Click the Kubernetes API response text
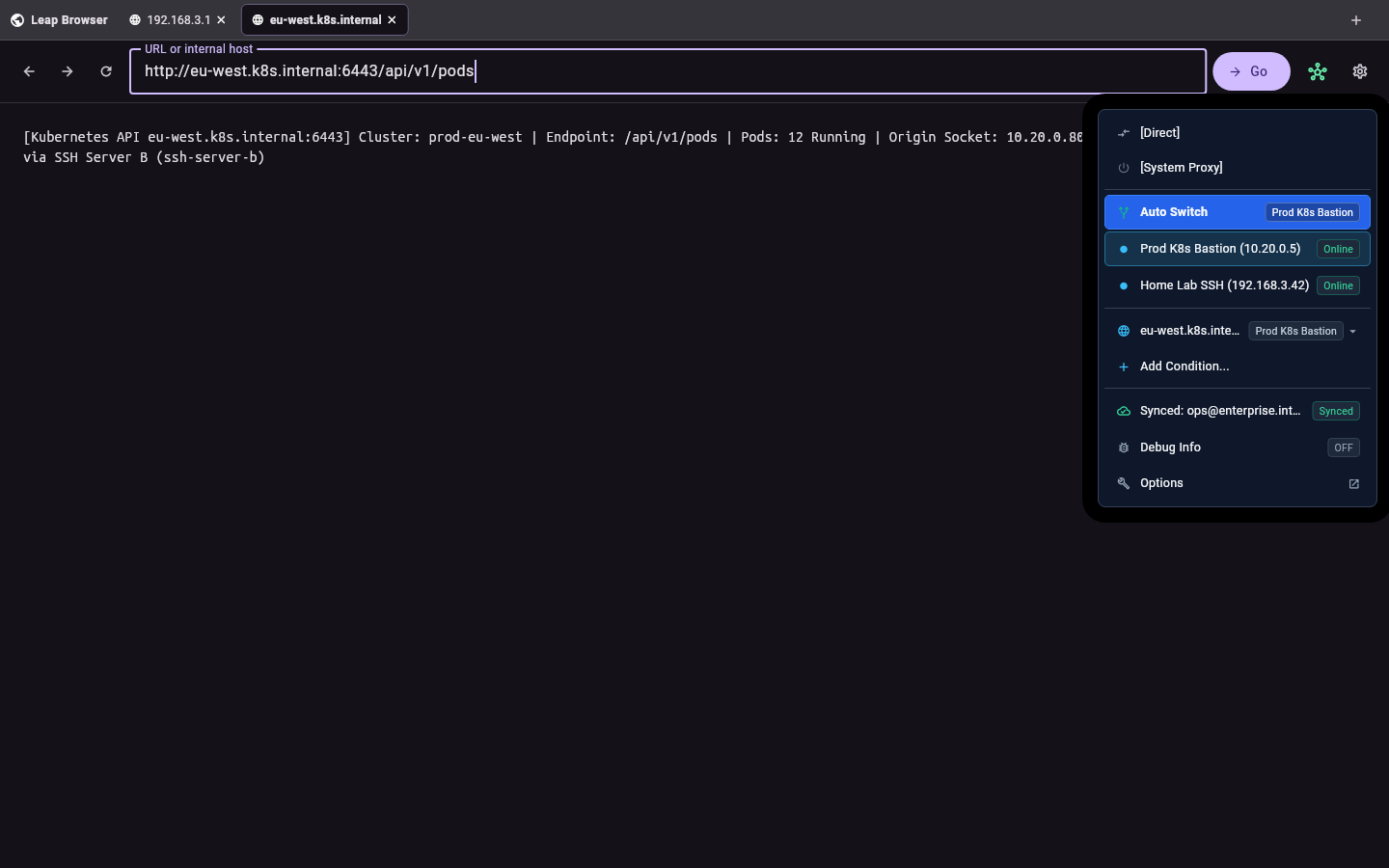This screenshot has height=868, width=1389. coord(553,147)
